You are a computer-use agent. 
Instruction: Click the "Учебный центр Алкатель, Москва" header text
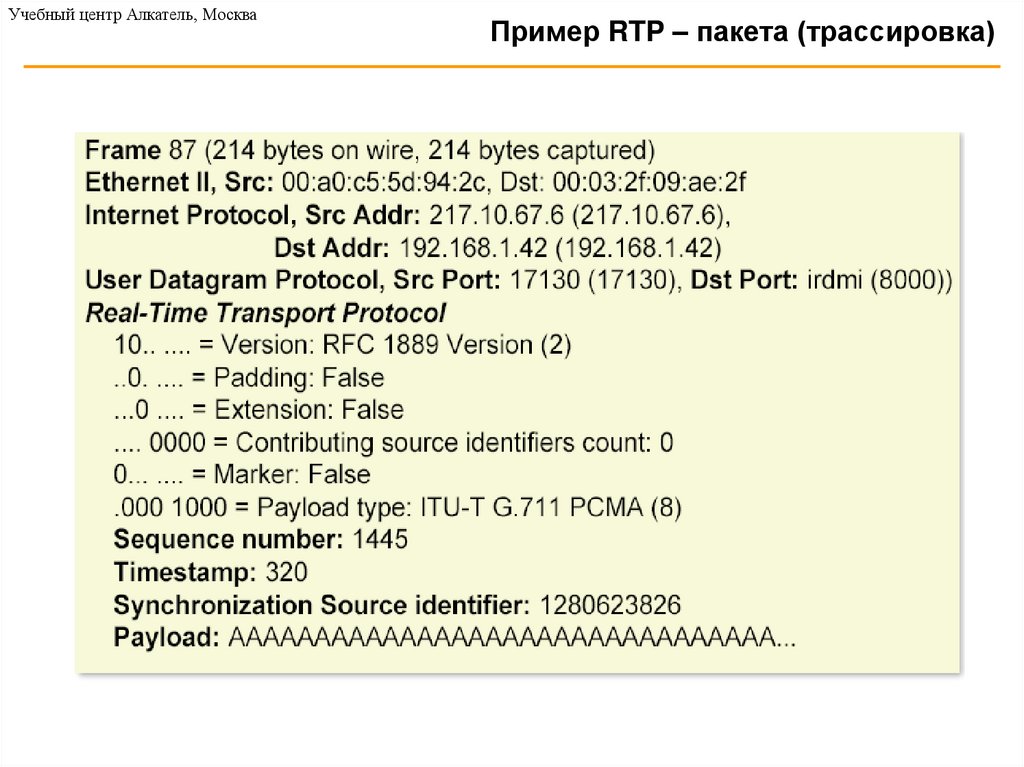pyautogui.click(x=133, y=17)
